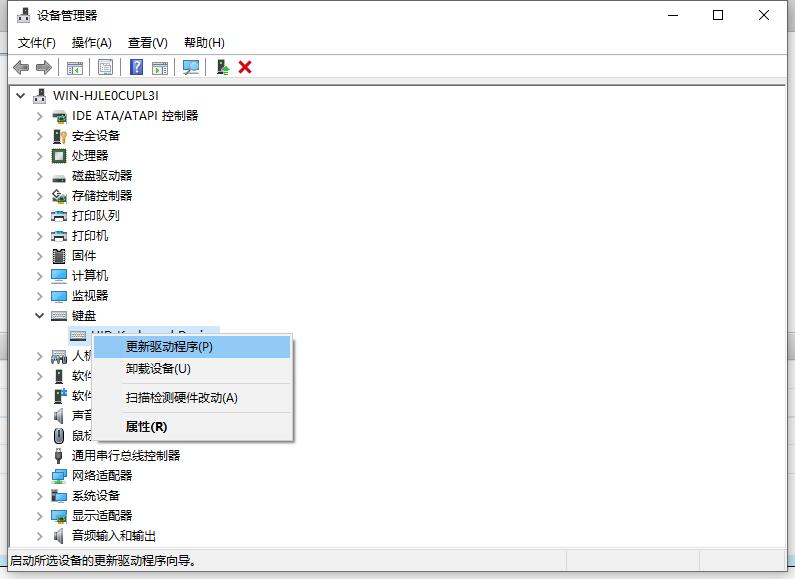Screen dimensions: 795x579
Task: Click show/hide console tree toolbar icon
Action: click(75, 67)
